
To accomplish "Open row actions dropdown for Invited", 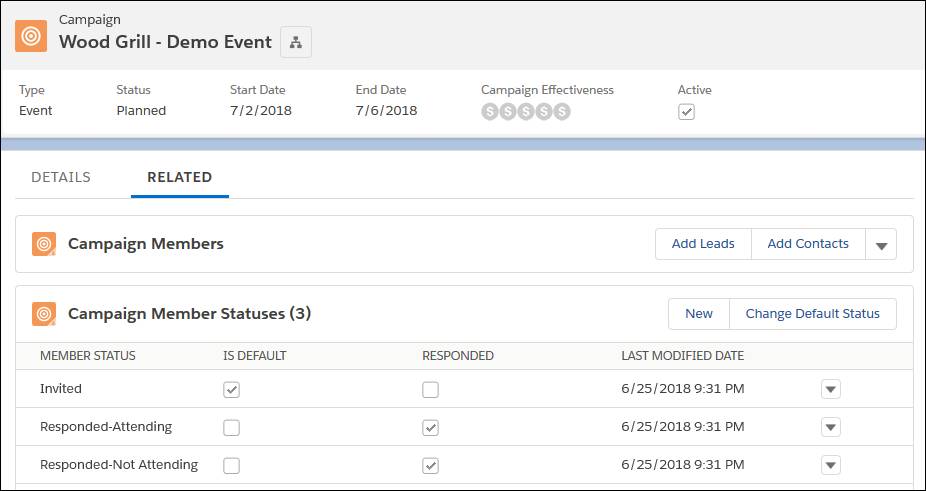I will (831, 389).
